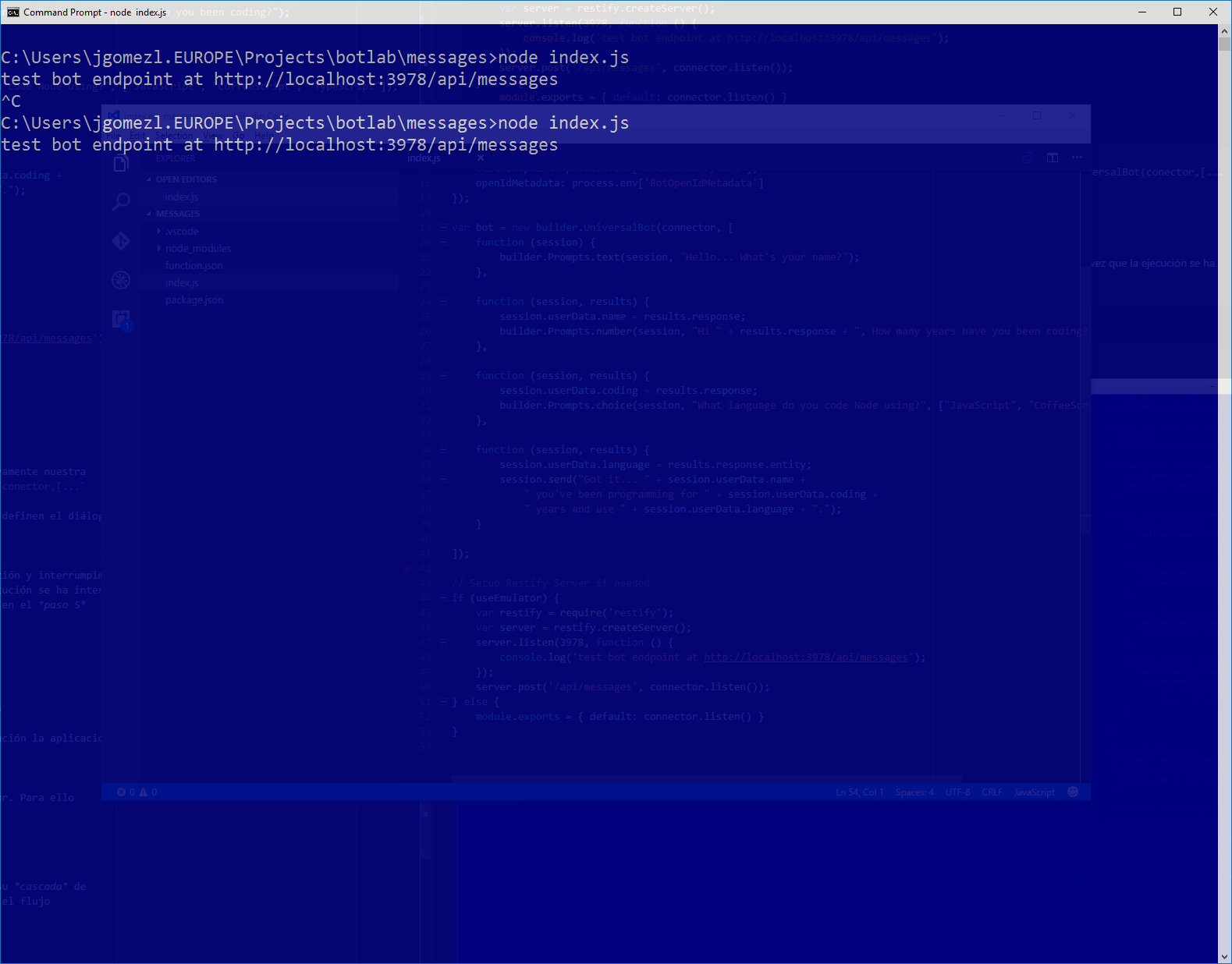Collapse code fold at line 34 function

tap(443, 450)
